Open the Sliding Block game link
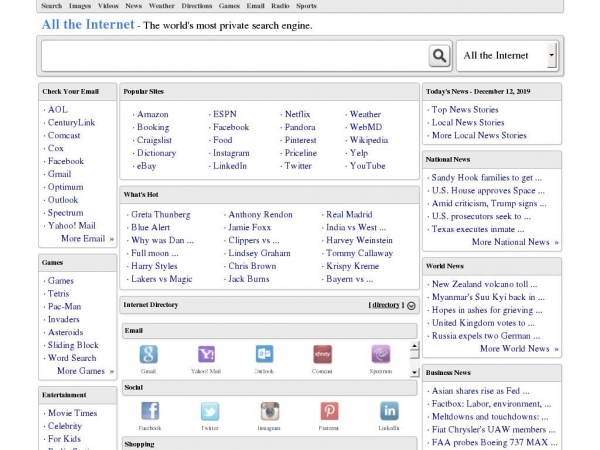 pyautogui.click(x=73, y=346)
